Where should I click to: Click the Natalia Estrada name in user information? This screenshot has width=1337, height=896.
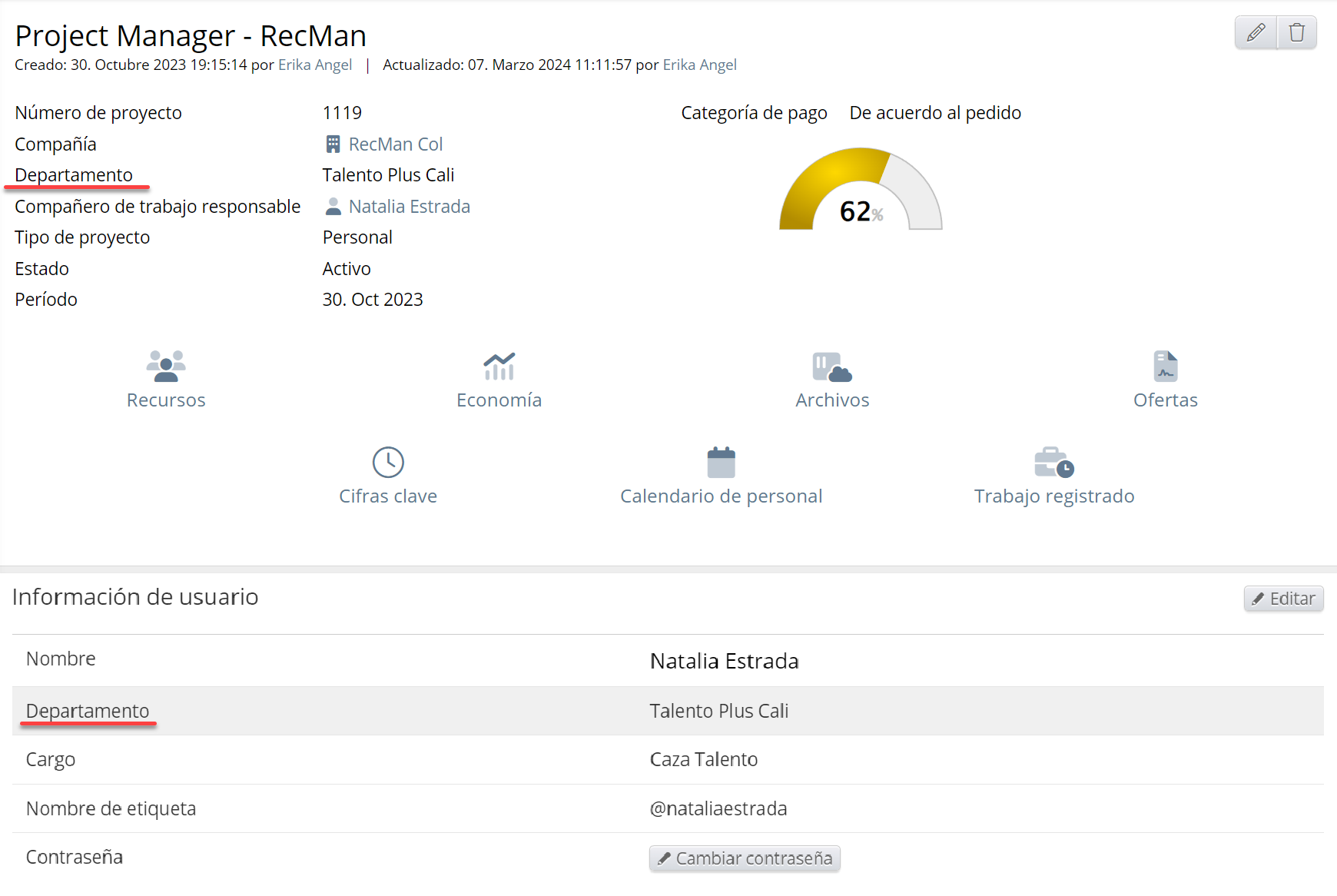pos(725,661)
